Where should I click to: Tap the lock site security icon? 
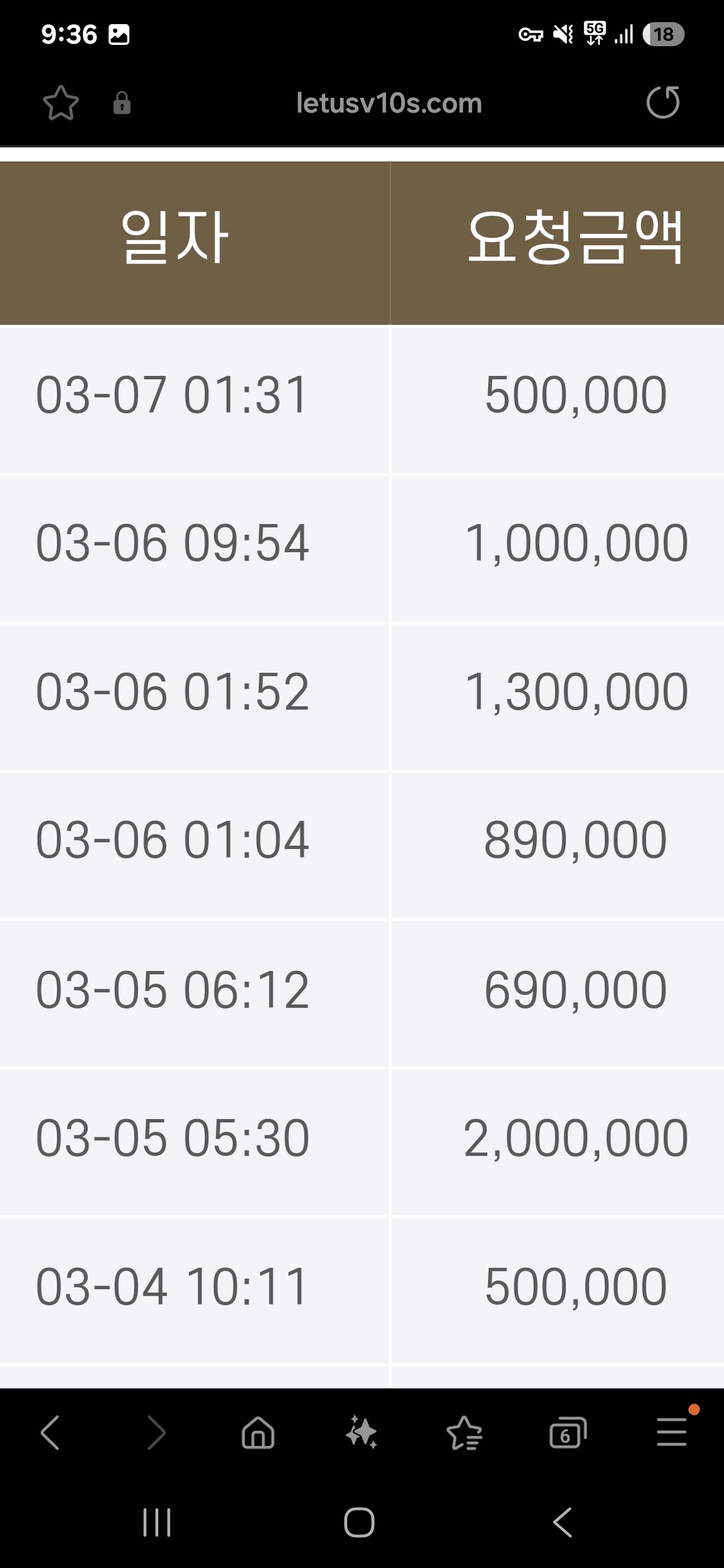point(121,103)
